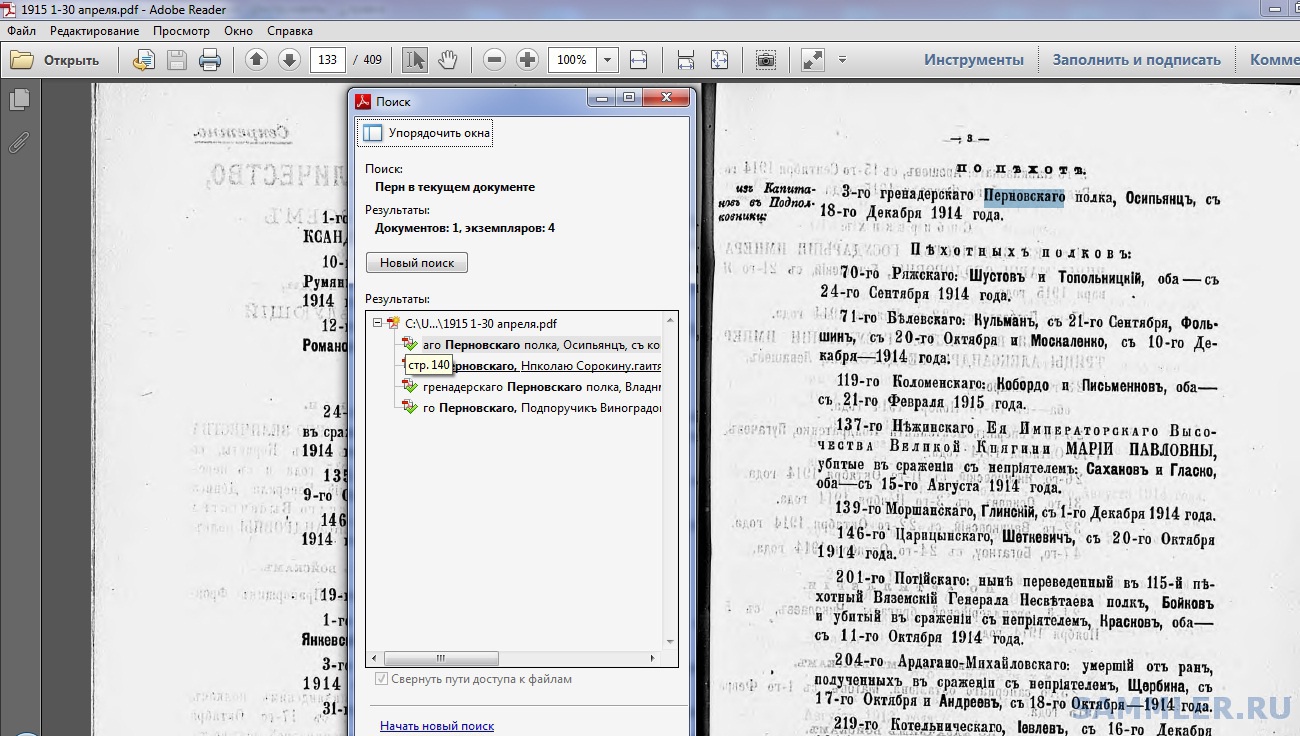Choose the text selection cursor tool

pyautogui.click(x=414, y=60)
